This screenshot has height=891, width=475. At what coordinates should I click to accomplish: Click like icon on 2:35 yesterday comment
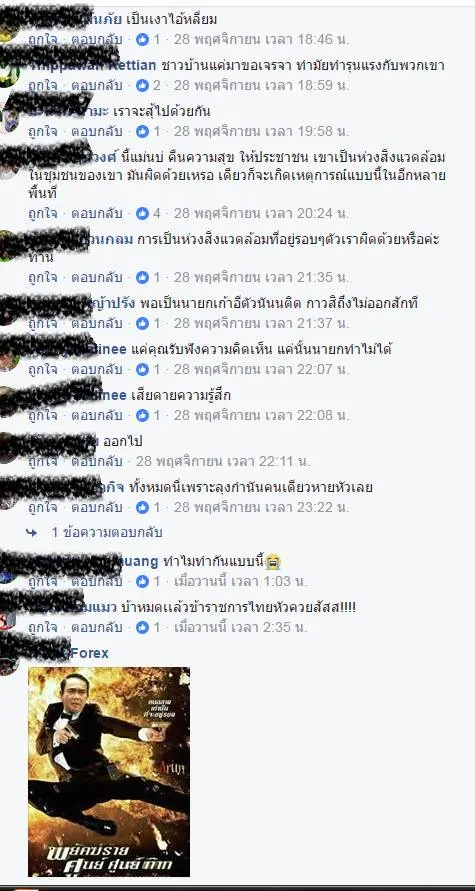142,627
